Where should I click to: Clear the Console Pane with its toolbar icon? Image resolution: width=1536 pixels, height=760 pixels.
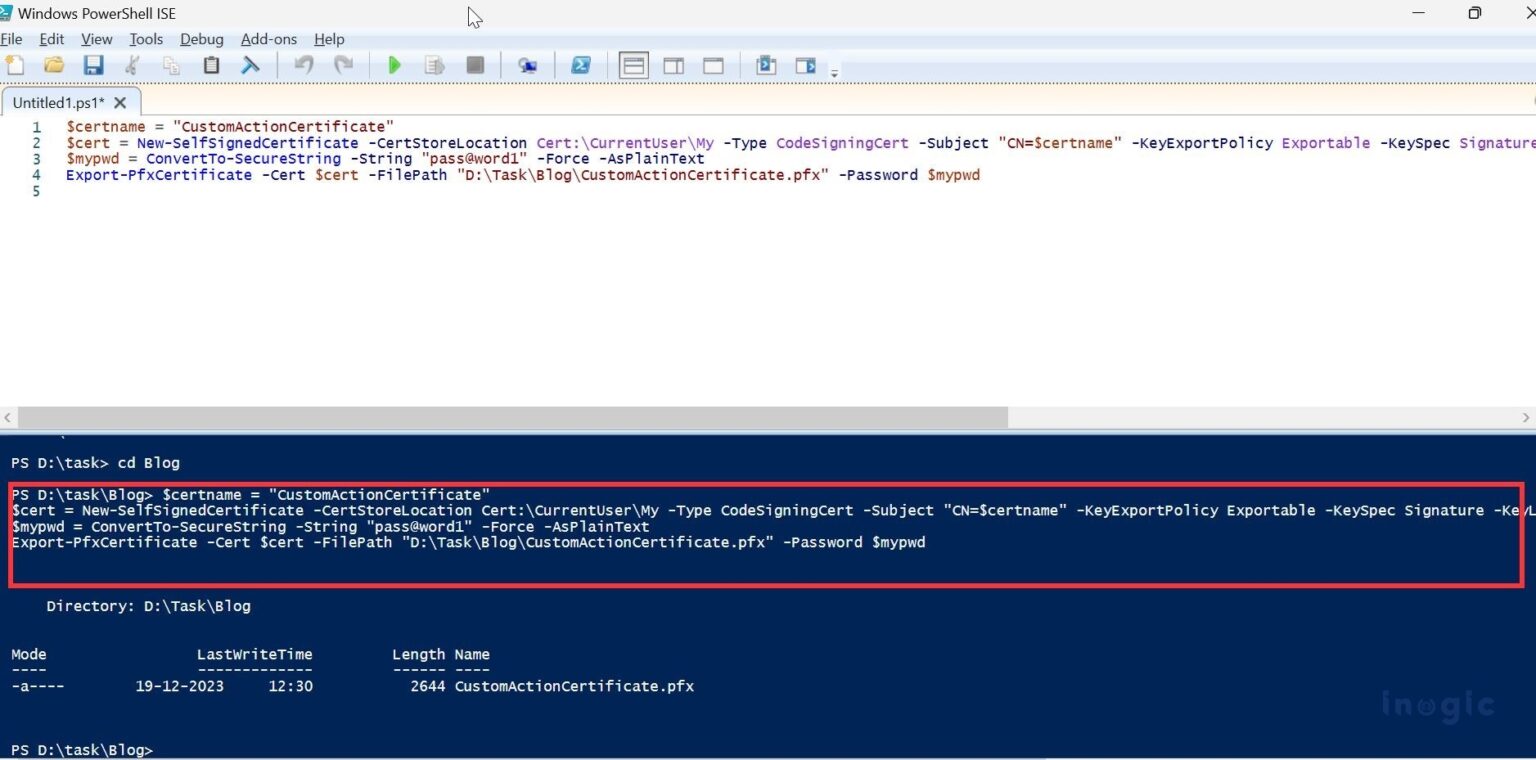point(251,64)
